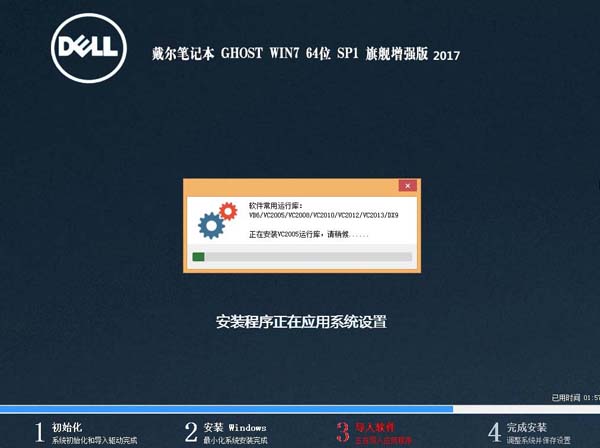Select the red step 3 导入软件

click(x=374, y=433)
